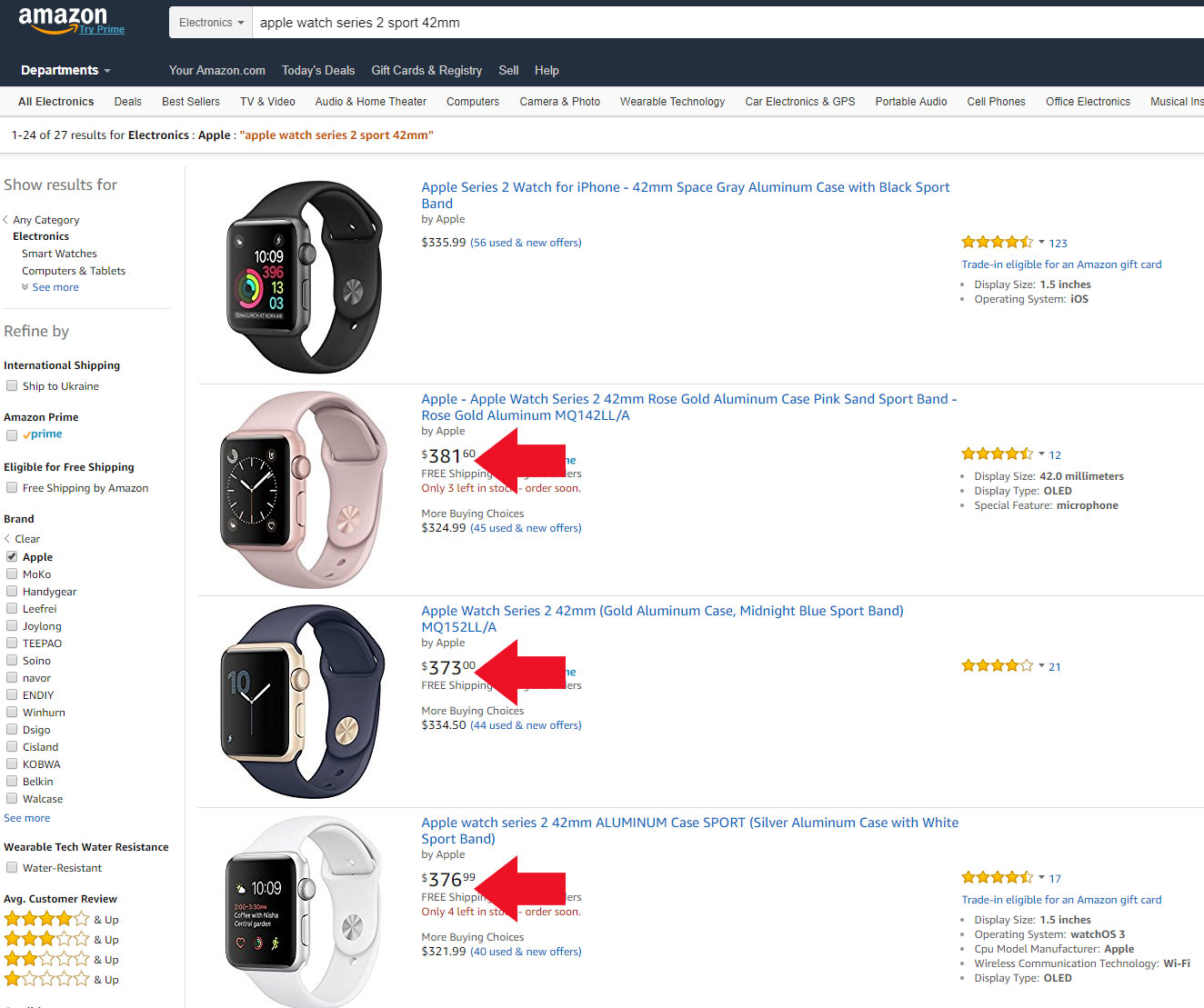Enable Ship to Ukraine checkbox
Image resolution: width=1204 pixels, height=1008 pixels.
click(x=12, y=386)
